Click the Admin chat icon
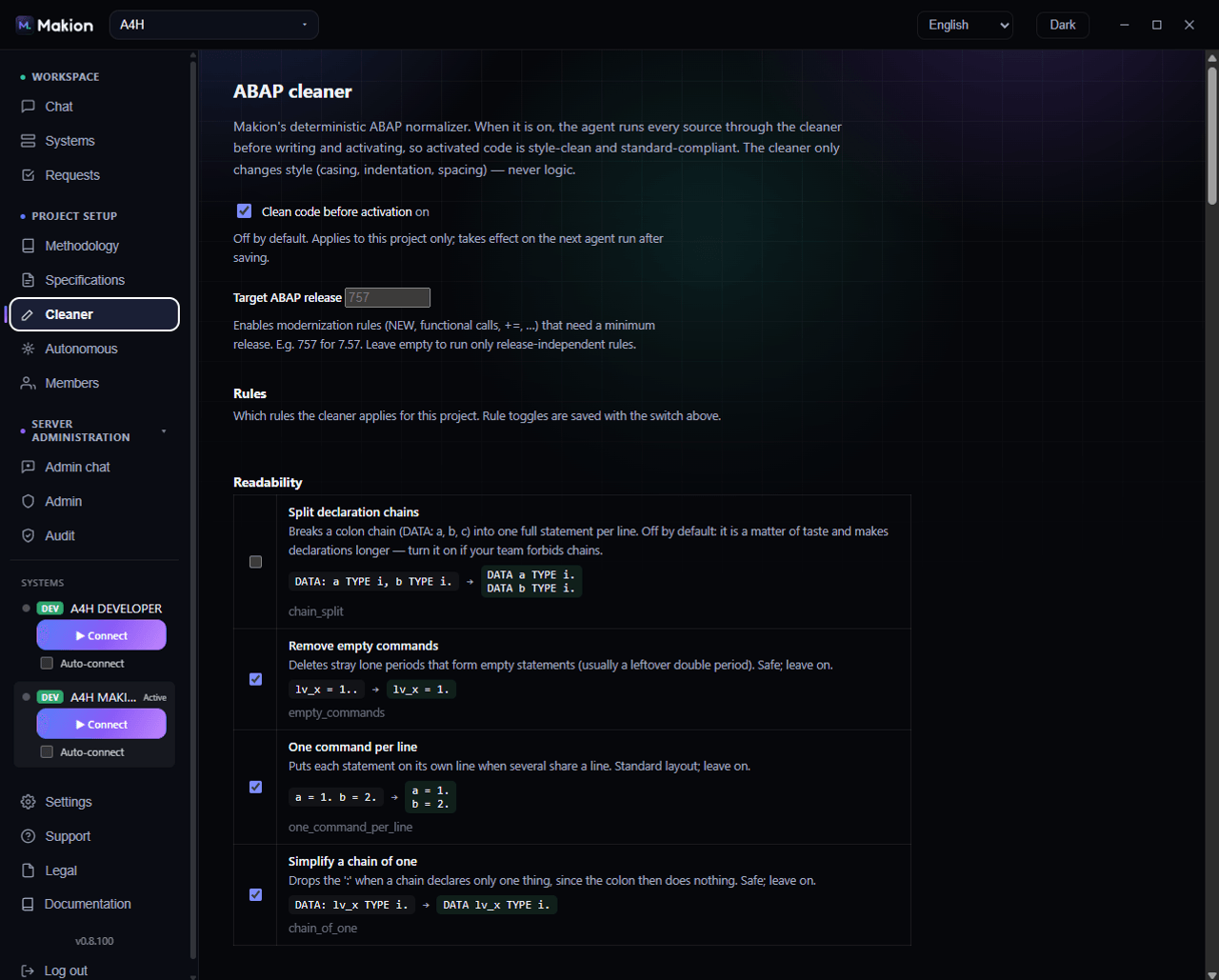Image resolution: width=1219 pixels, height=980 pixels. (x=29, y=467)
